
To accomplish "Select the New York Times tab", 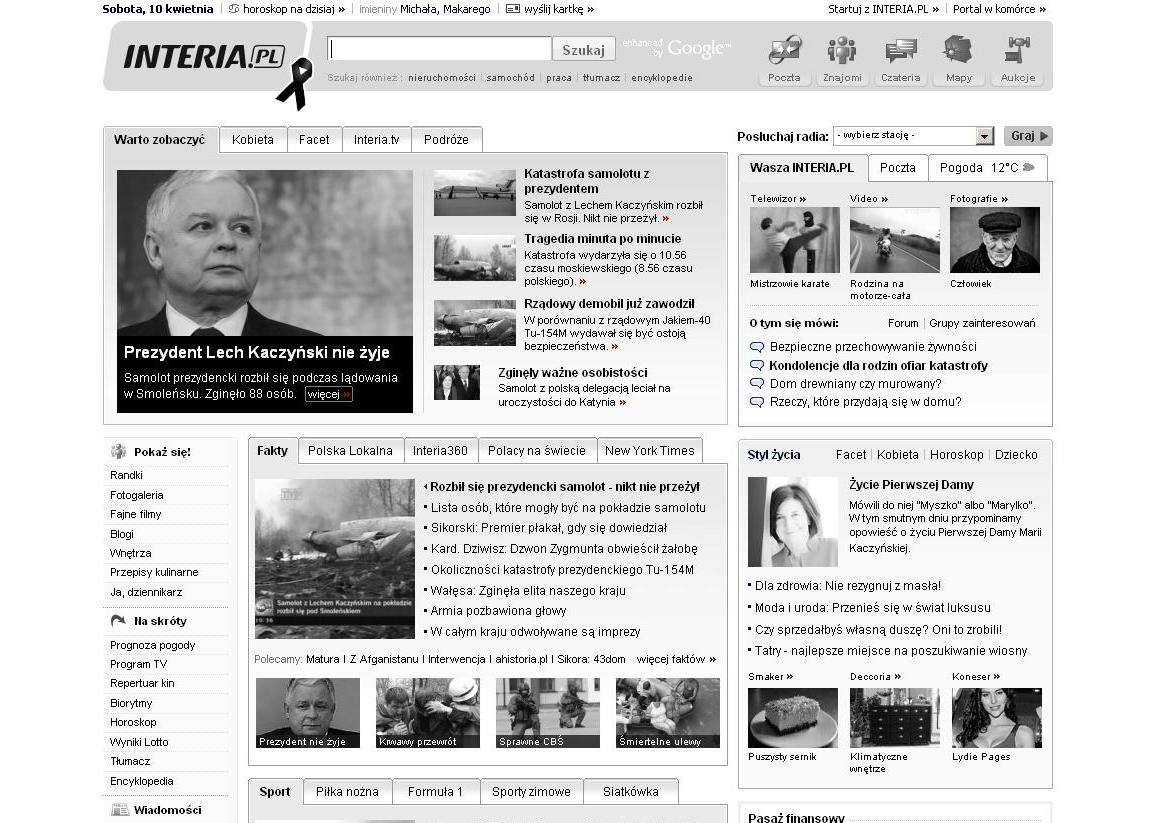I will pos(649,451).
